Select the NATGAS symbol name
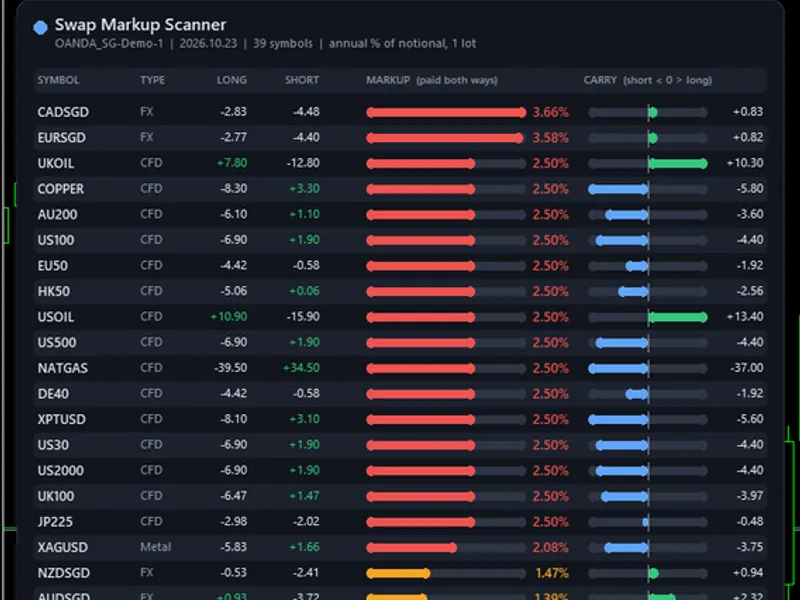This screenshot has height=600, width=800. tap(62, 368)
